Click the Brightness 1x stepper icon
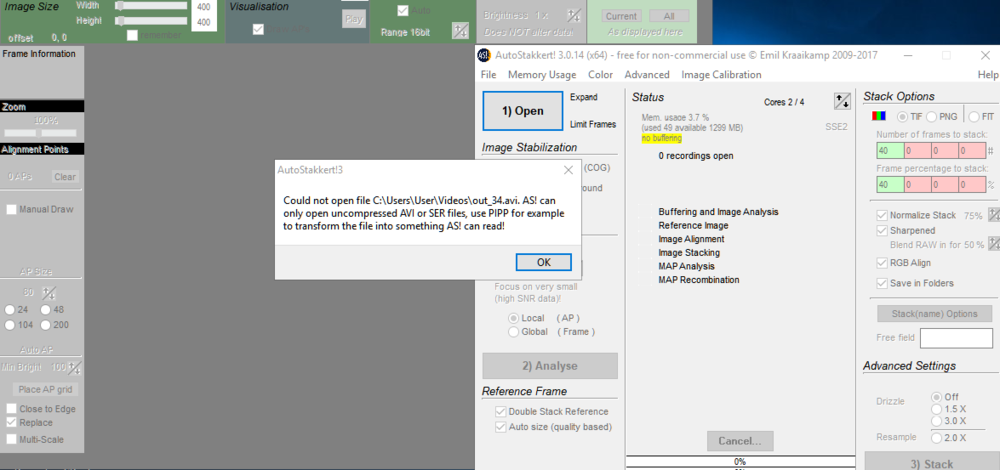This screenshot has height=470, width=1000. [x=574, y=16]
